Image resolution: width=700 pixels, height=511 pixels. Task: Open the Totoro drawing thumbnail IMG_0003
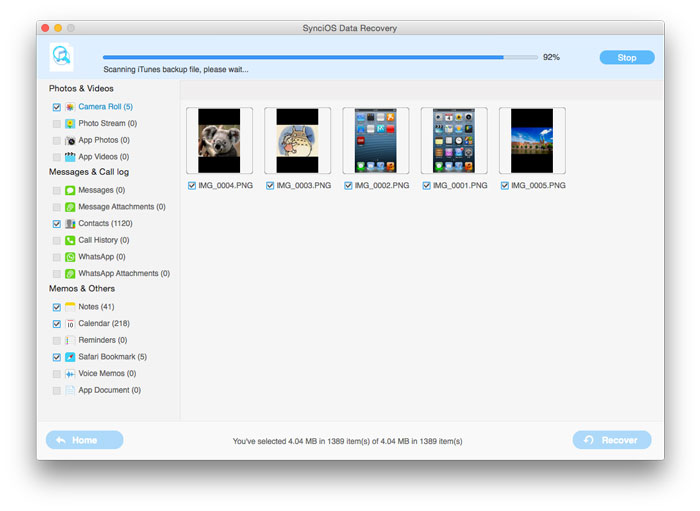(x=297, y=141)
